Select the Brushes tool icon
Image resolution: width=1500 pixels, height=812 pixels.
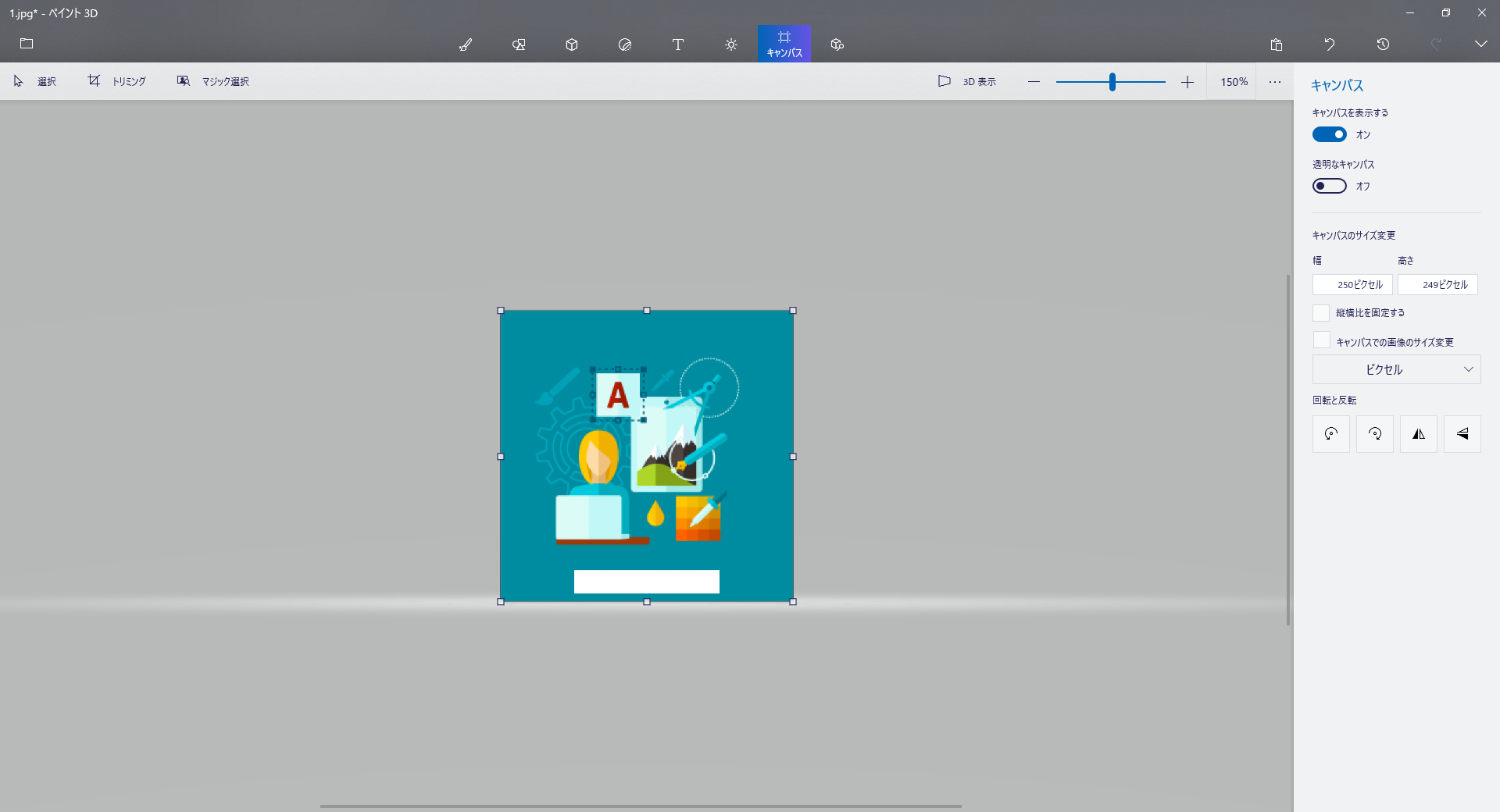tap(466, 45)
